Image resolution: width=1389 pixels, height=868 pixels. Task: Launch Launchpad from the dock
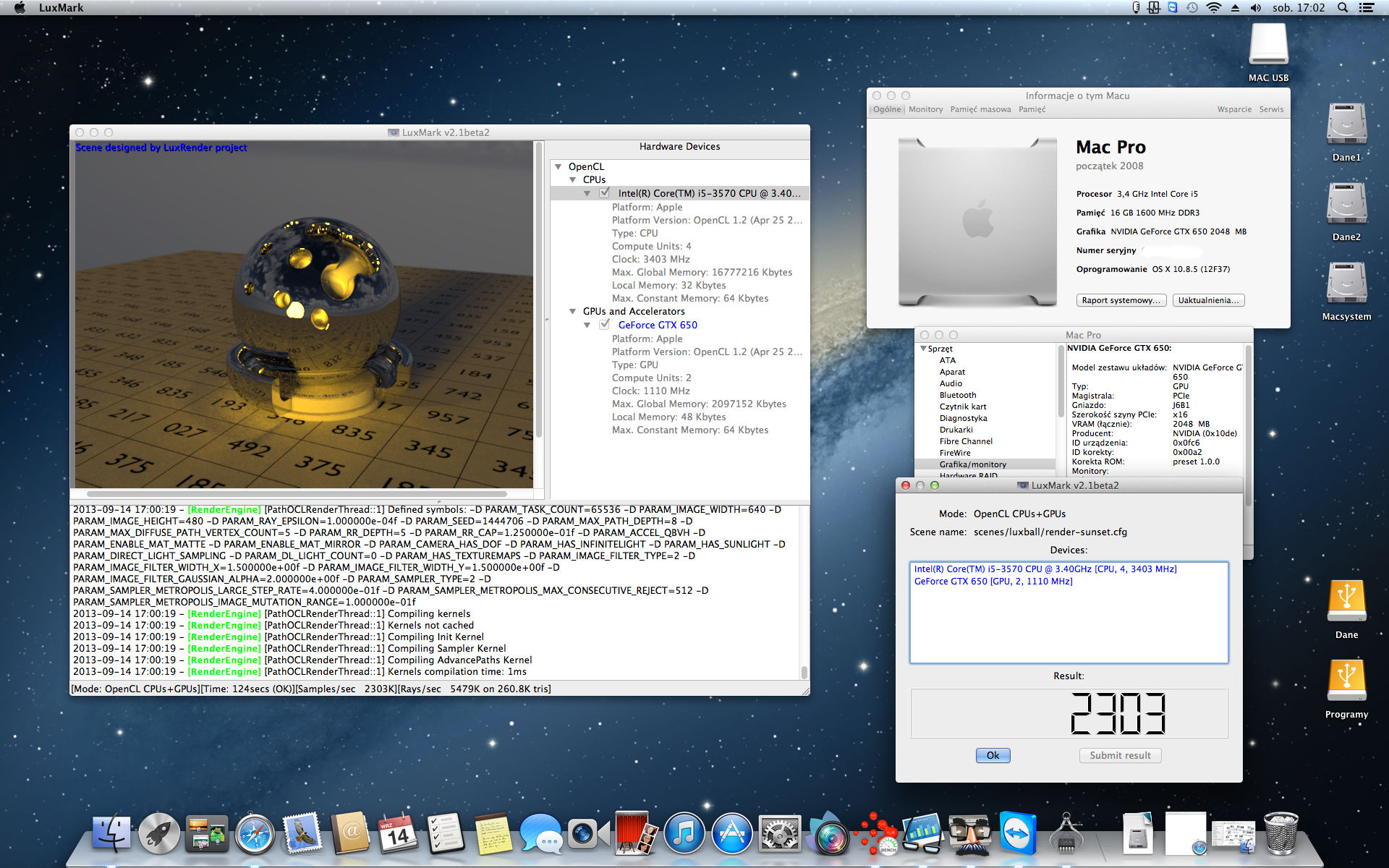[159, 833]
